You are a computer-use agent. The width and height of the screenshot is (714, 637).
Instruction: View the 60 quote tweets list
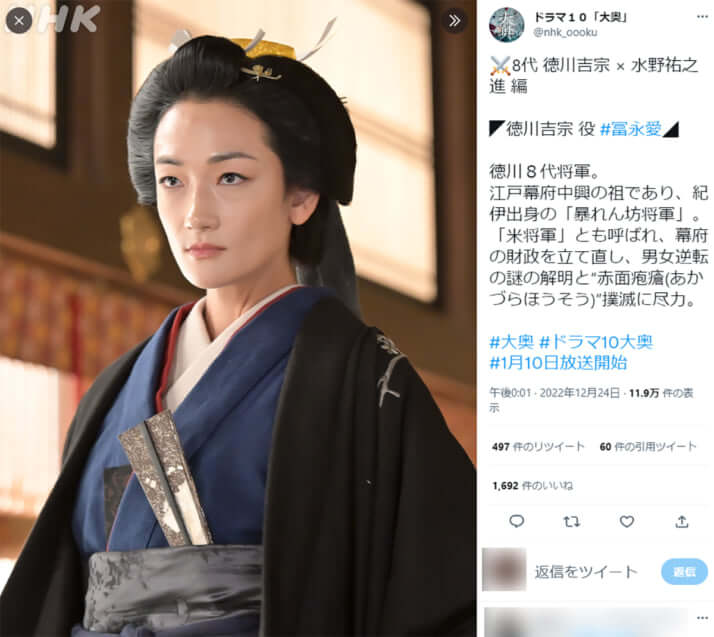[x=648, y=447]
